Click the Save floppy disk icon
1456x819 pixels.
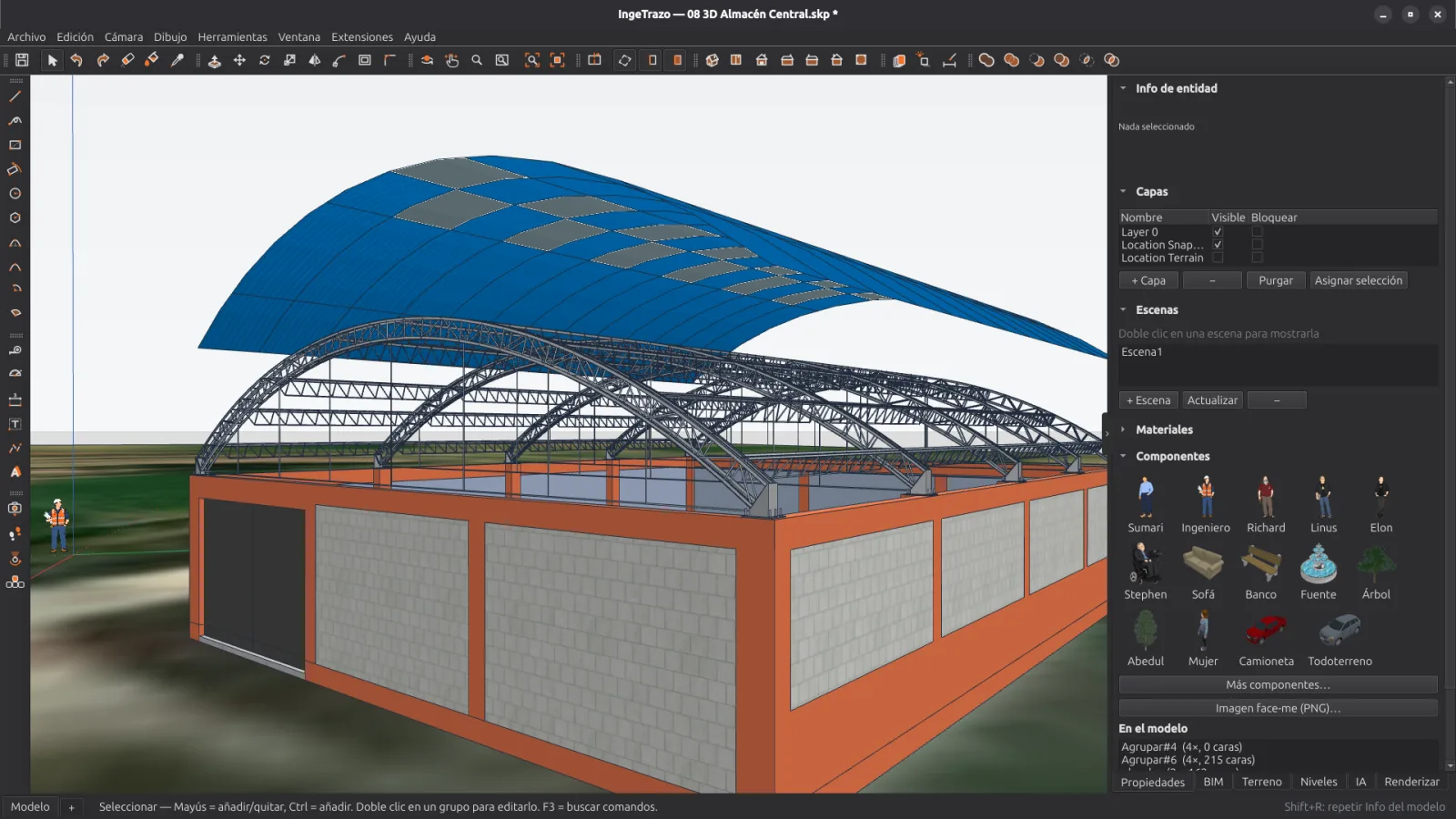22,60
